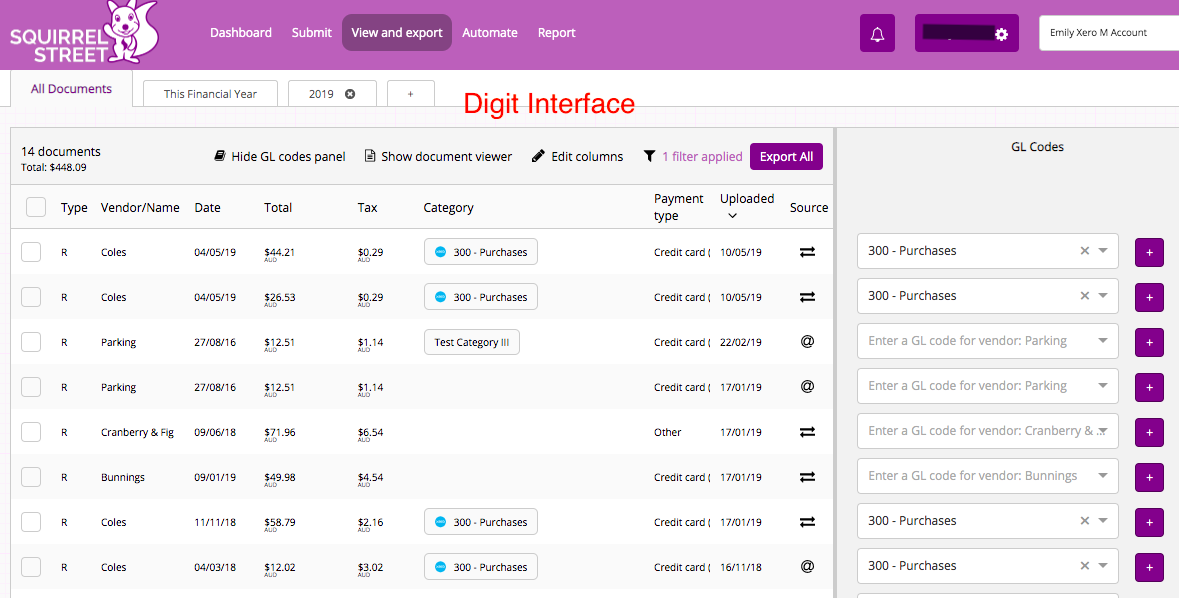
Task: Click source icon for Cranberry & Fig row
Action: click(807, 432)
